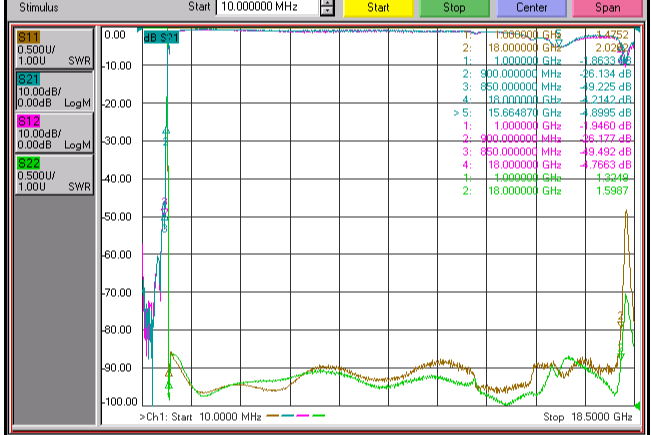Image resolution: width=651 pixels, height=435 pixels.
Task: Select the S22 trace panel
Action: click(x=54, y=174)
